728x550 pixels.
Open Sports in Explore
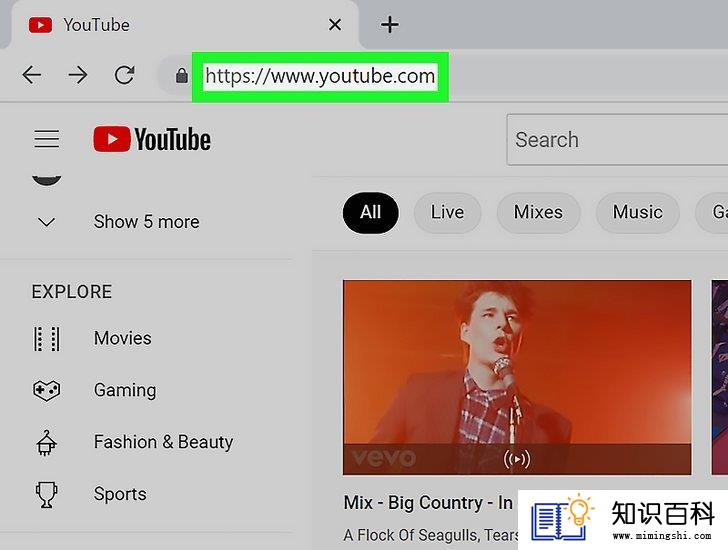pyautogui.click(x=120, y=494)
